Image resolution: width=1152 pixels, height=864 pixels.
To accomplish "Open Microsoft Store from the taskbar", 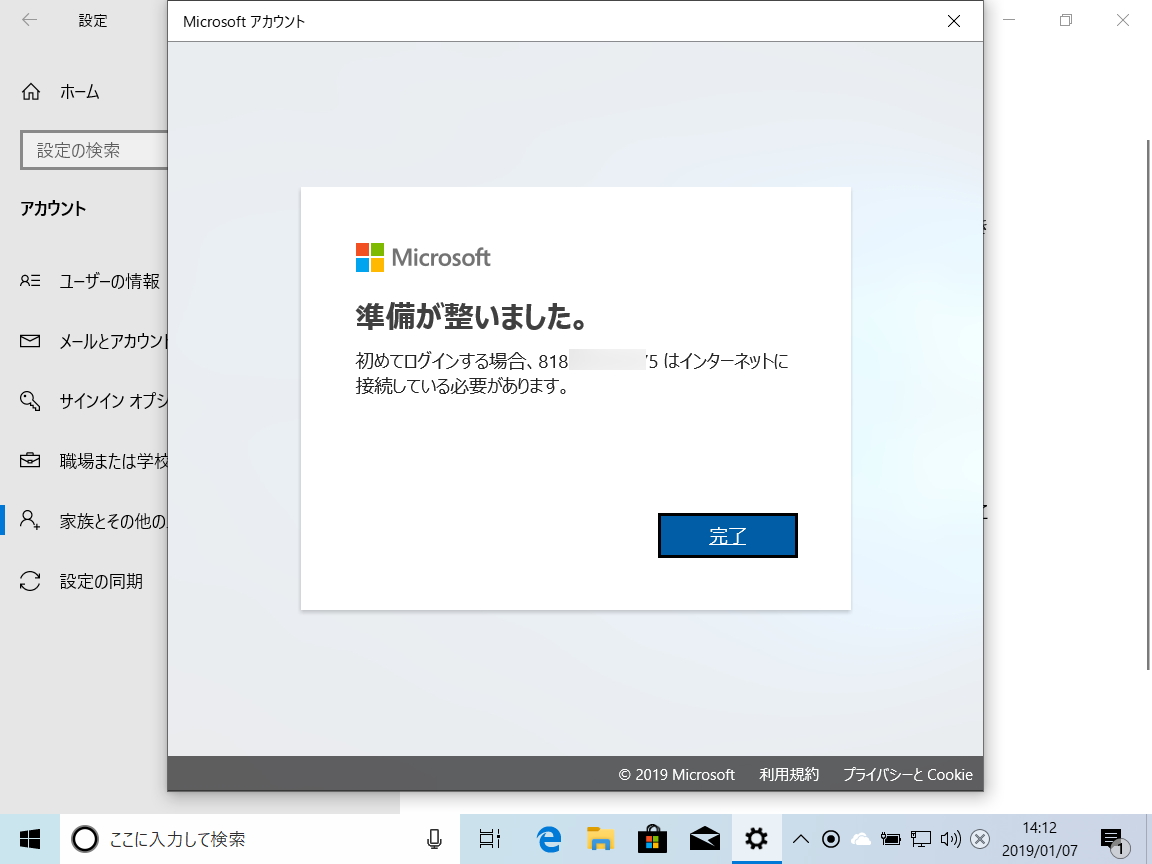I will pos(651,839).
